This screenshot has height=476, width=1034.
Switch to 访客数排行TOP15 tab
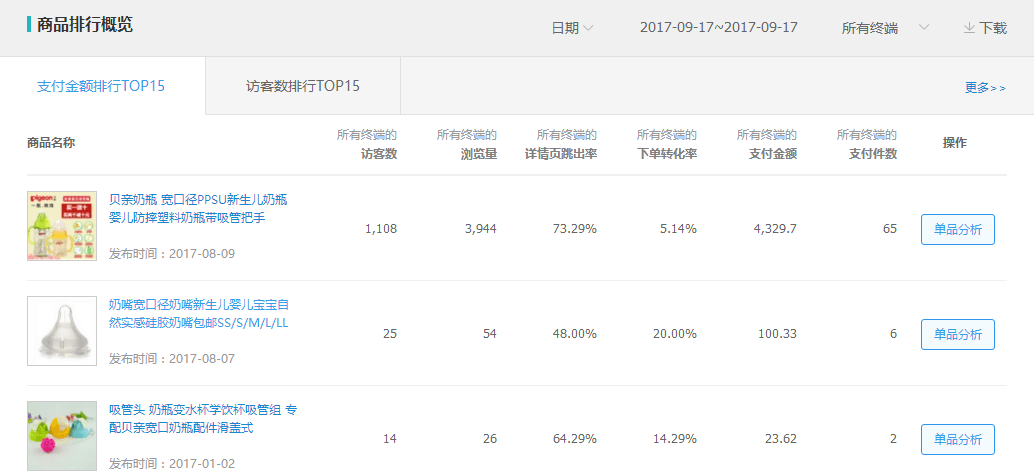303,86
